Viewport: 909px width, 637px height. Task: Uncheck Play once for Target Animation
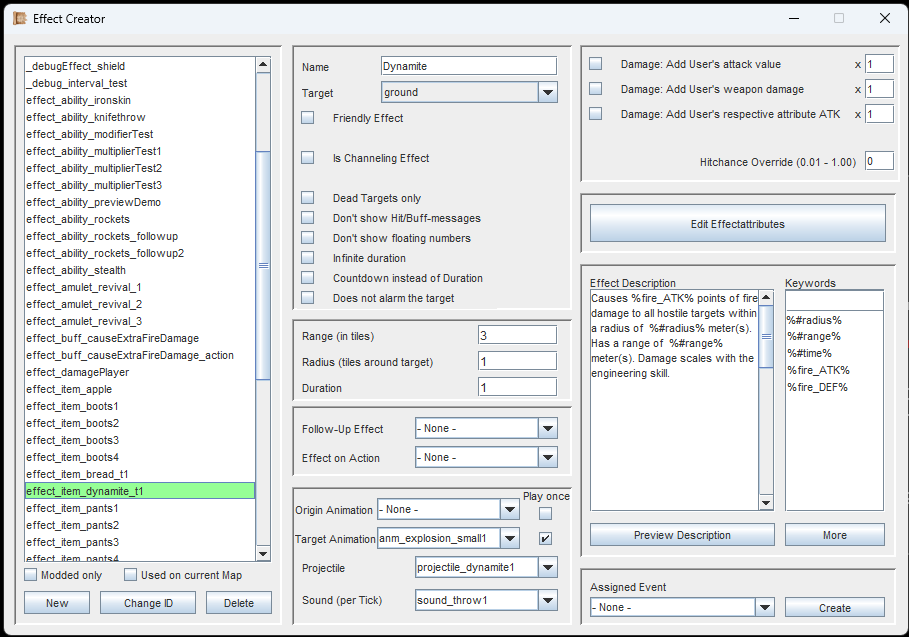point(545,539)
